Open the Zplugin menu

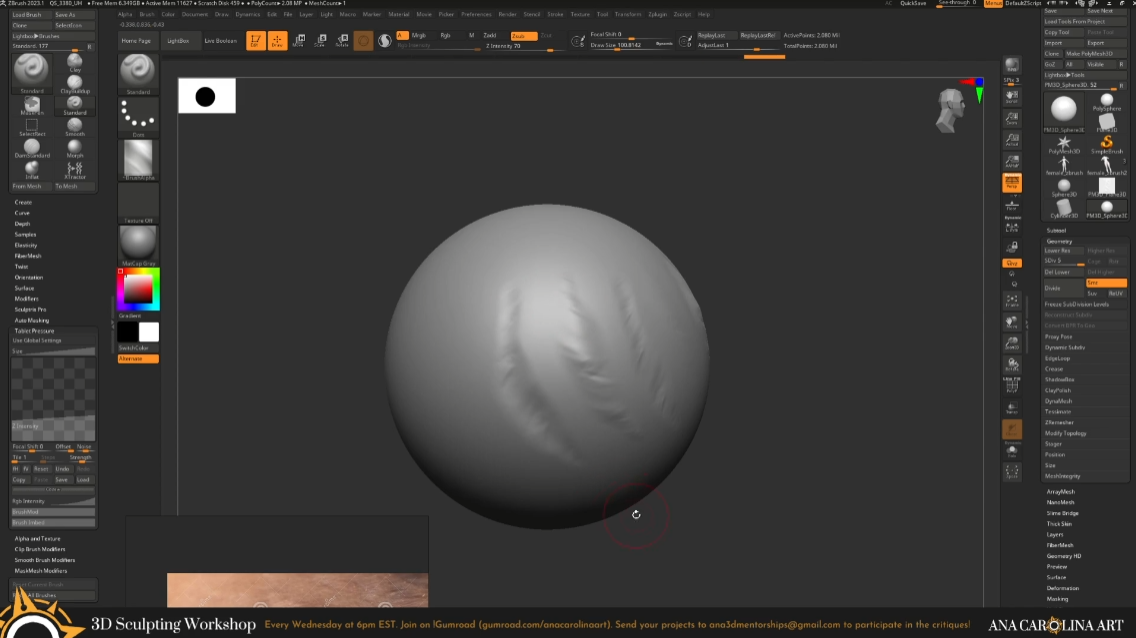[x=657, y=14]
